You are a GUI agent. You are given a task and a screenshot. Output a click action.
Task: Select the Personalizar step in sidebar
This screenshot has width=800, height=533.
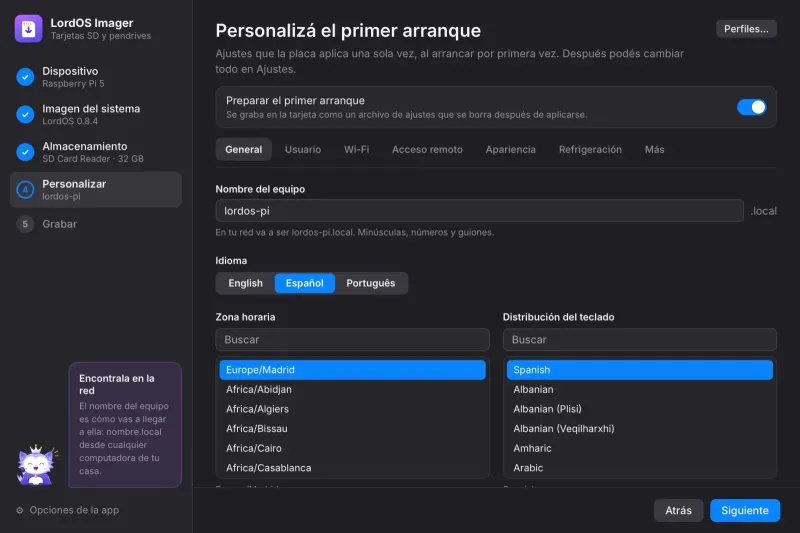96,190
